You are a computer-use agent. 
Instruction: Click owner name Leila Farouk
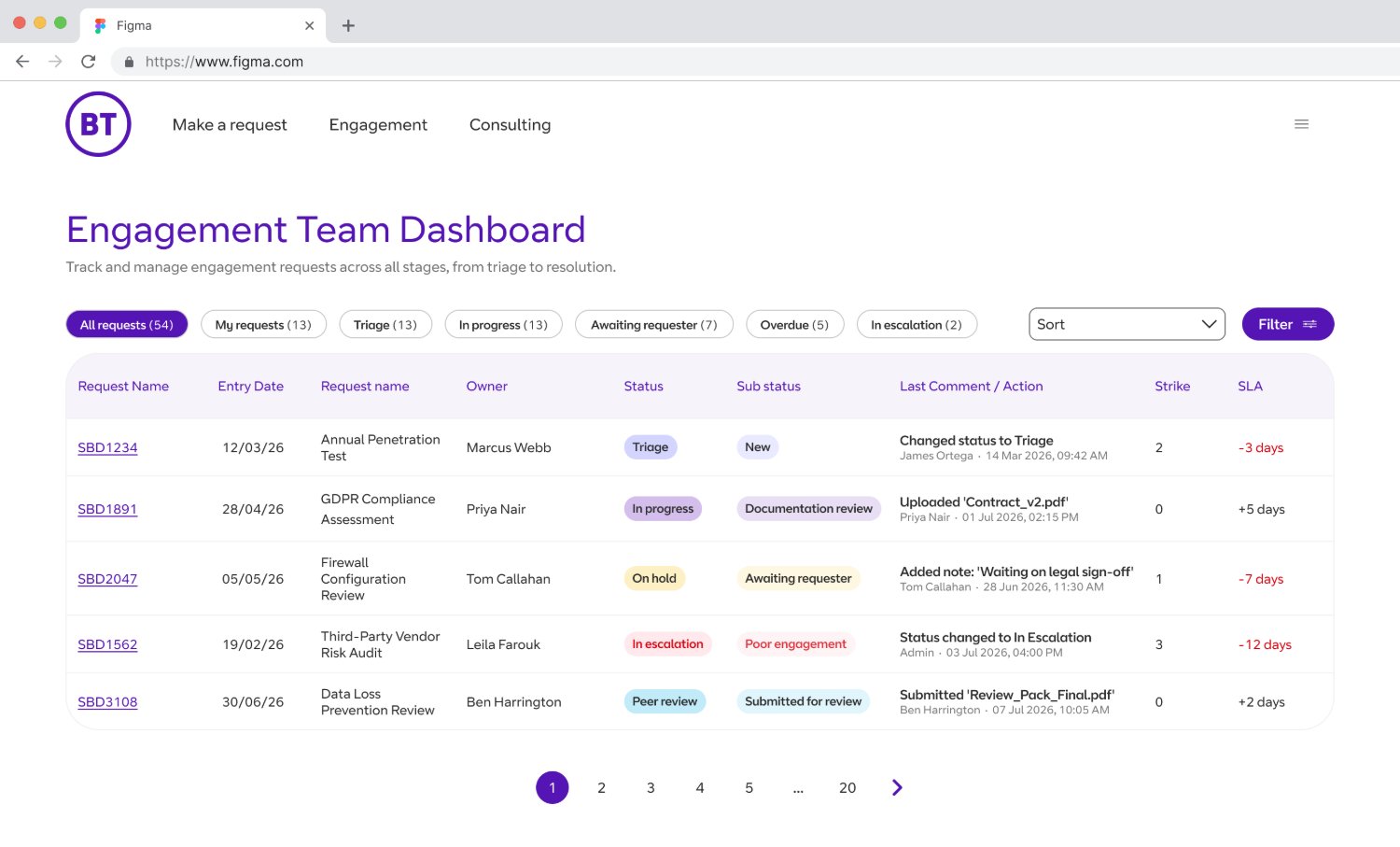[503, 644]
